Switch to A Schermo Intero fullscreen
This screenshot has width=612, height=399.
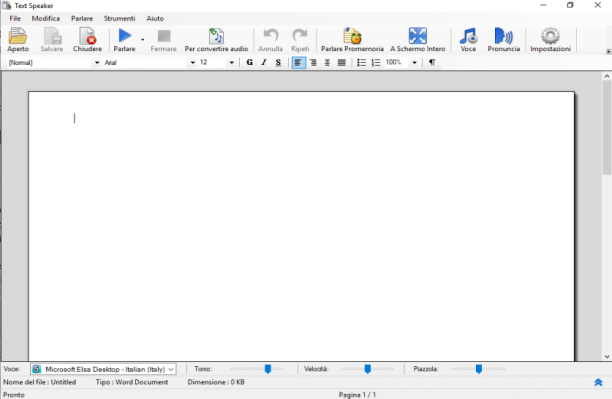(x=418, y=39)
